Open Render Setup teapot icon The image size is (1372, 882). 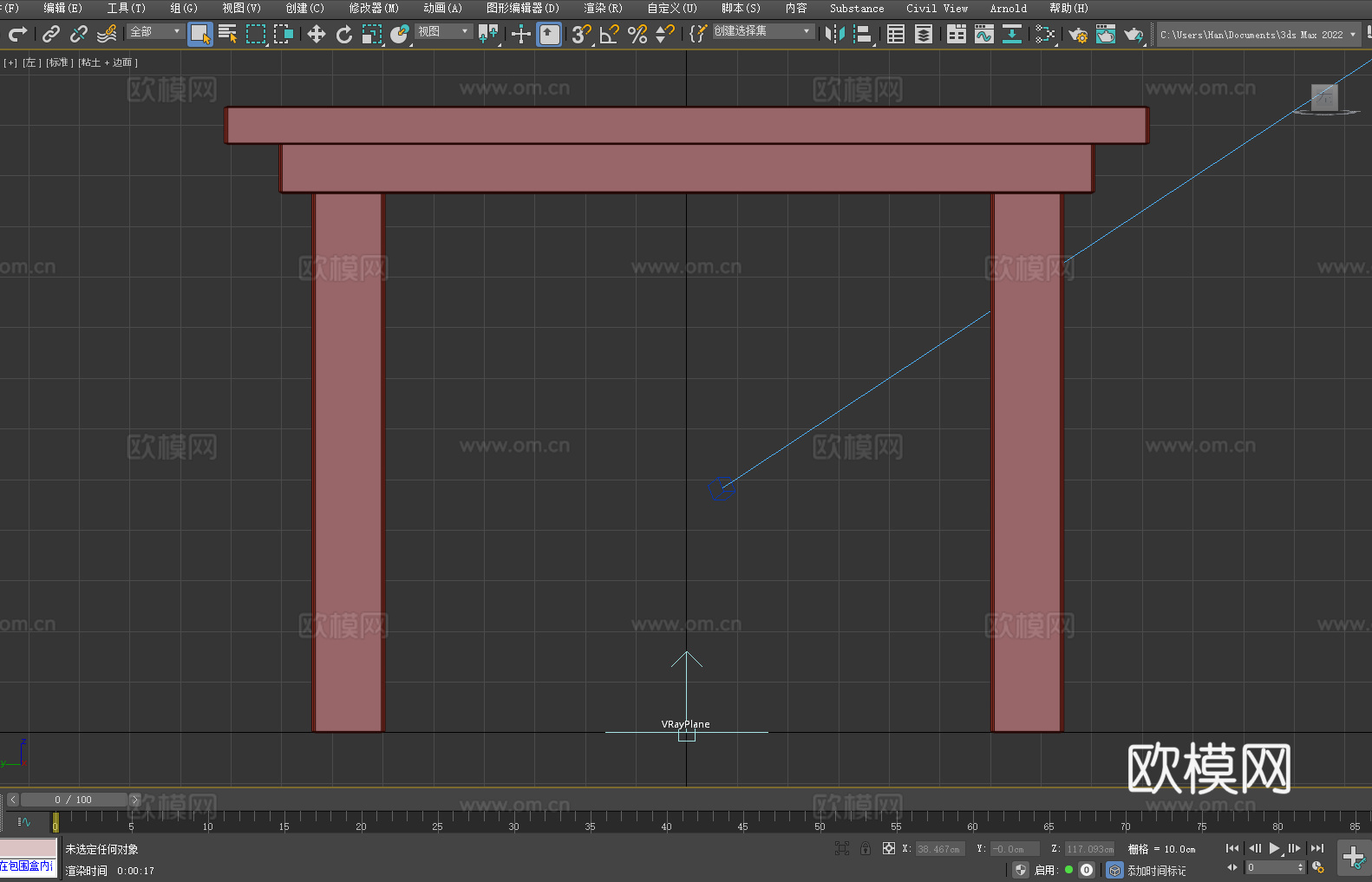tap(1078, 34)
